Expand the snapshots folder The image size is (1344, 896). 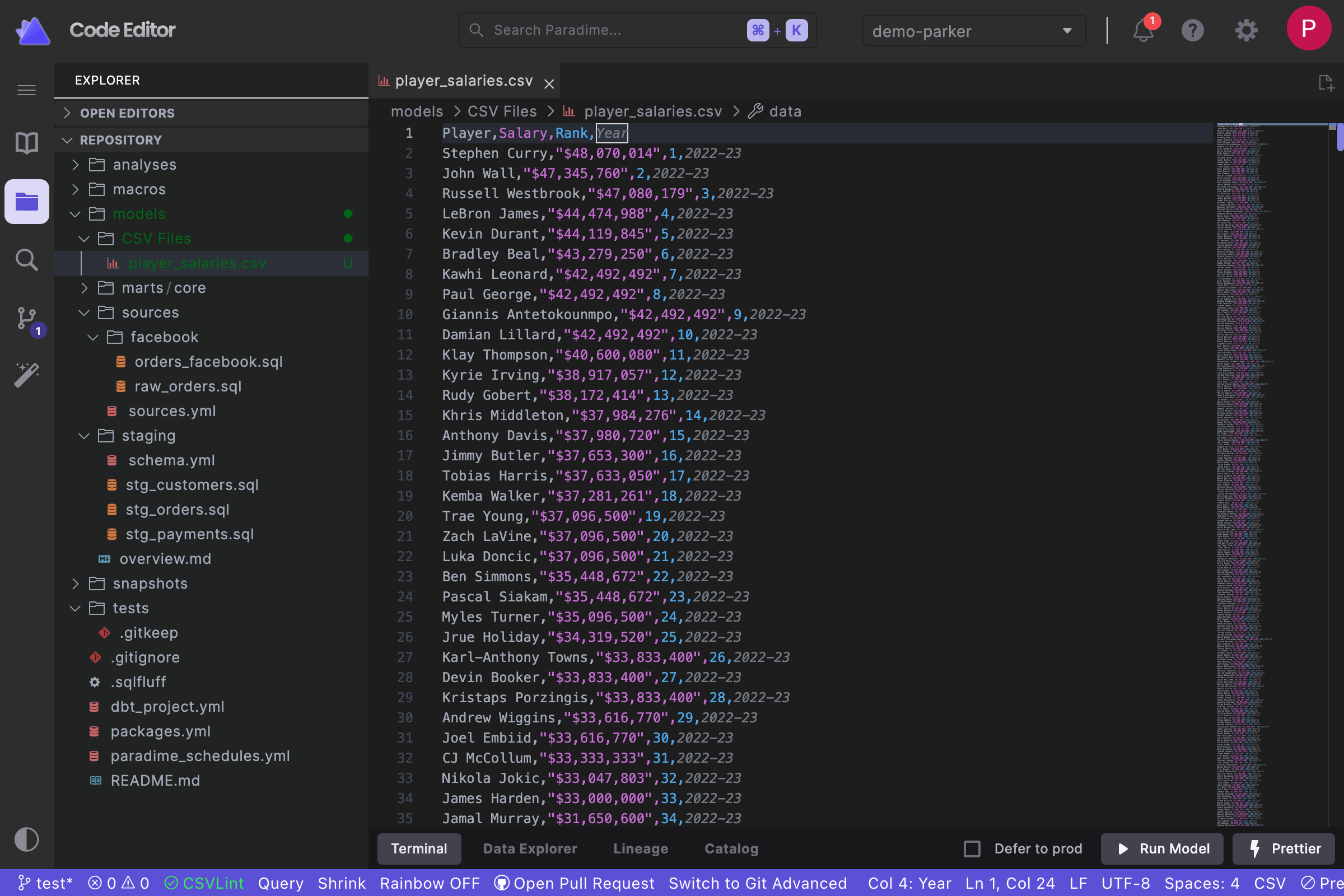[211, 583]
